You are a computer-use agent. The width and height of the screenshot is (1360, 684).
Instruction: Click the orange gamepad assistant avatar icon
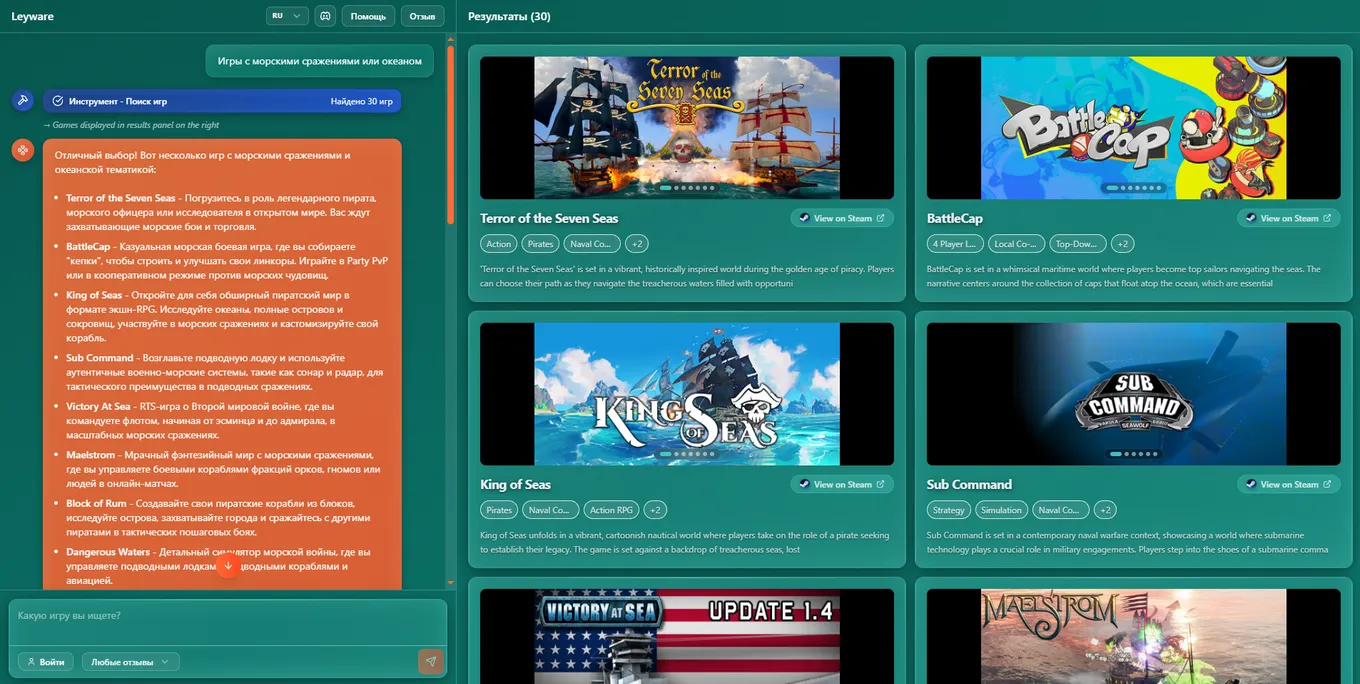tap(23, 150)
